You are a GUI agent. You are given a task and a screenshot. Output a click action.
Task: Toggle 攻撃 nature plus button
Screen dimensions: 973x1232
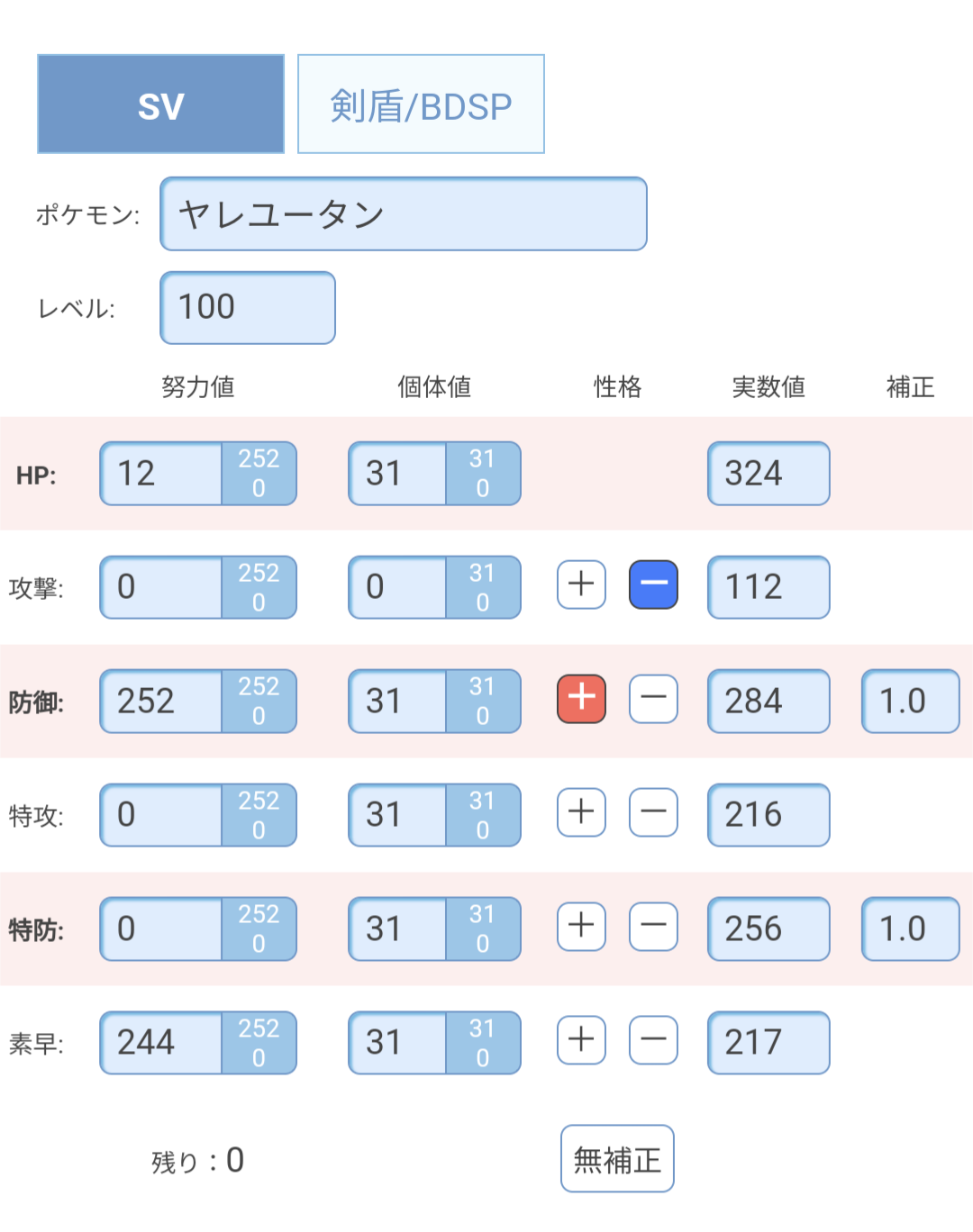tap(581, 584)
